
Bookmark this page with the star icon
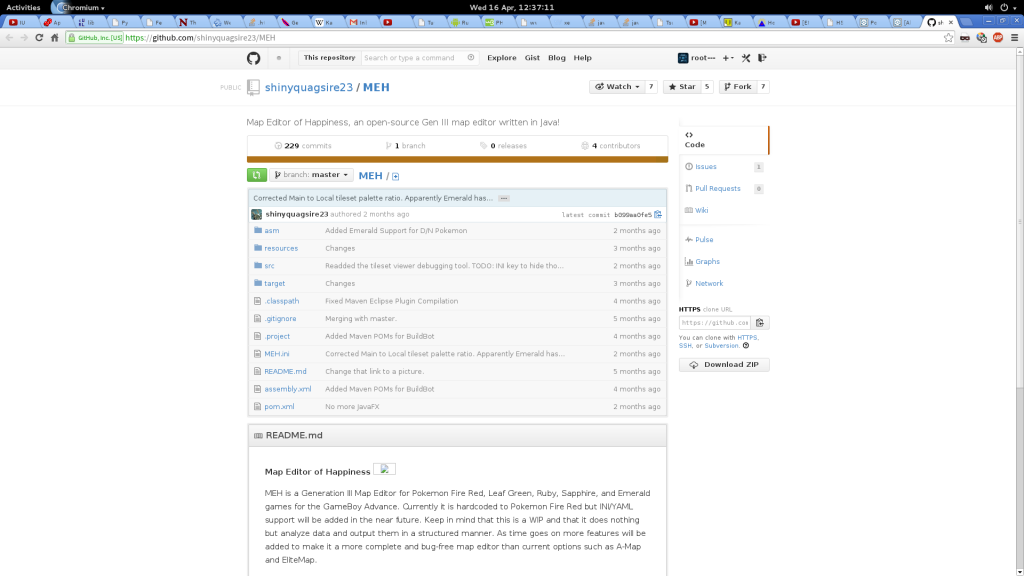948,37
